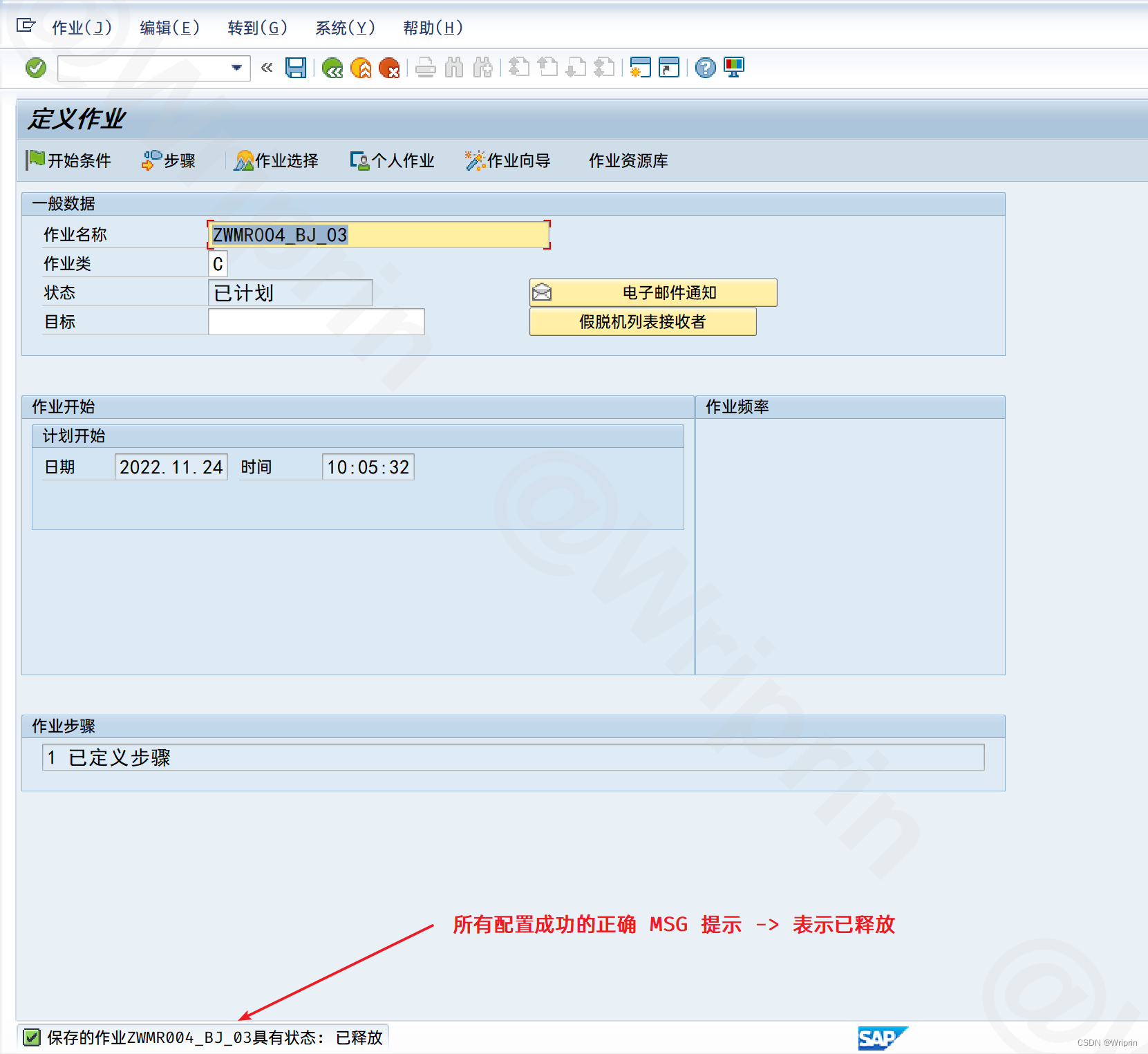Click the Help question mark icon

[x=704, y=68]
